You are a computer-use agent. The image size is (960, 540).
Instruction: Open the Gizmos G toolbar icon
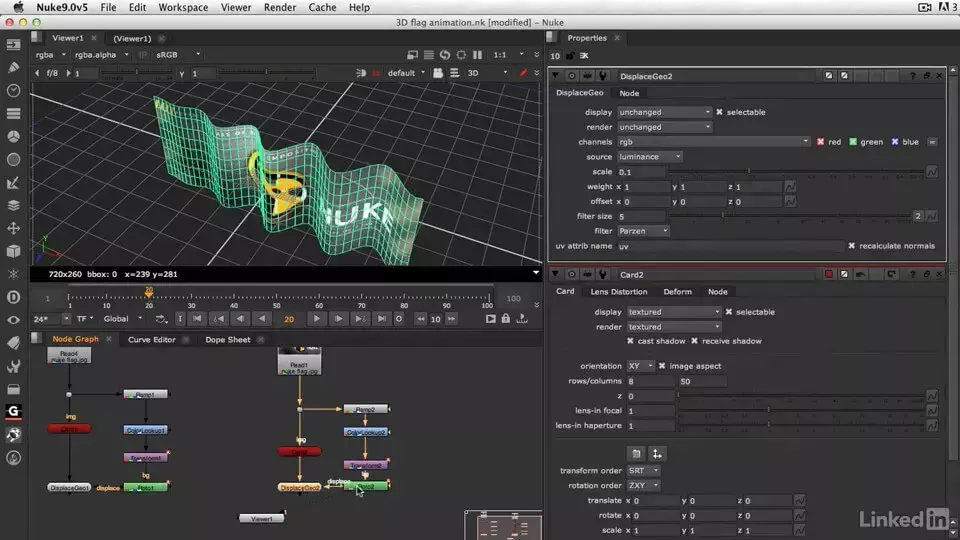click(13, 411)
